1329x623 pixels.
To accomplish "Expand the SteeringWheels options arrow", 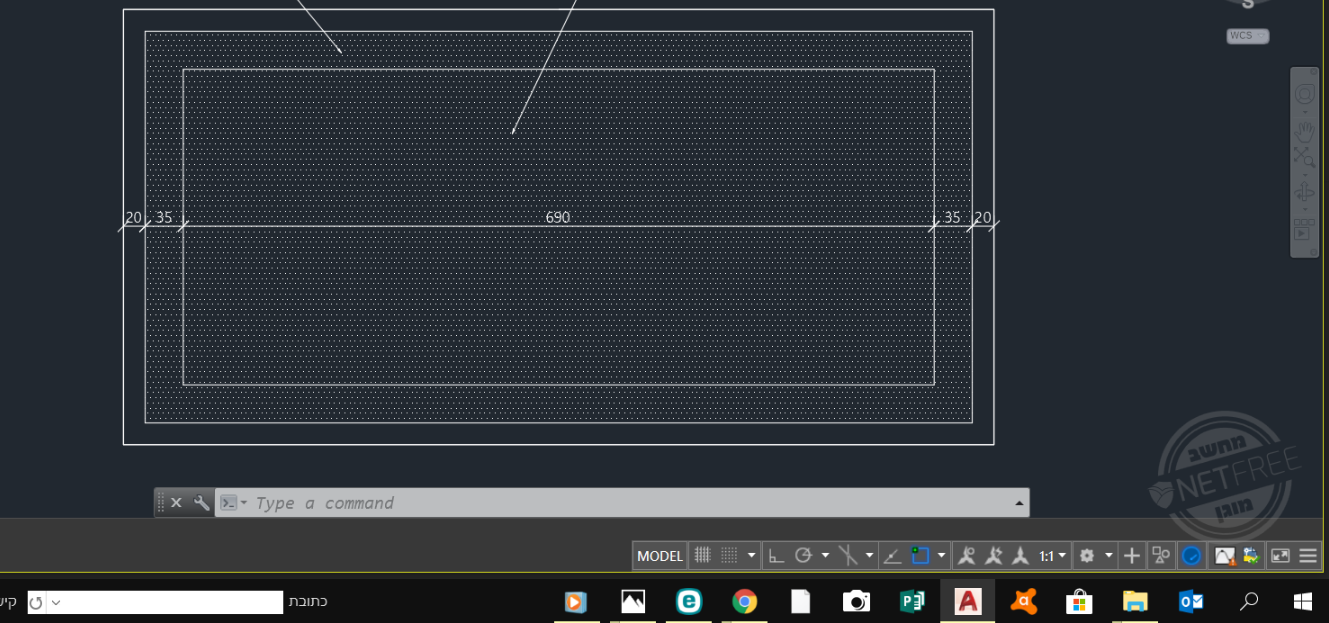I will tap(1305, 112).
